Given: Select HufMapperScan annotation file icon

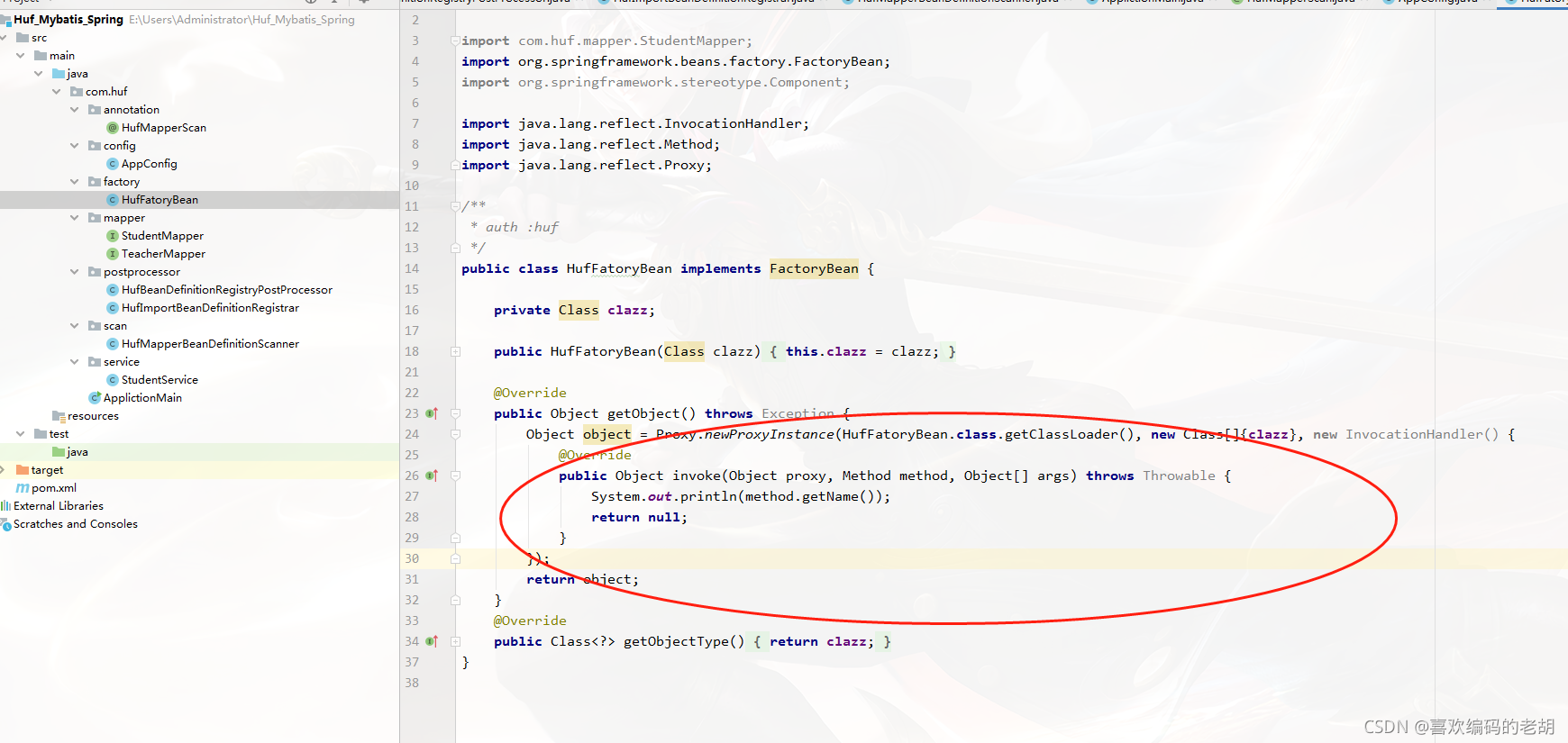Looking at the screenshot, I should [x=113, y=128].
